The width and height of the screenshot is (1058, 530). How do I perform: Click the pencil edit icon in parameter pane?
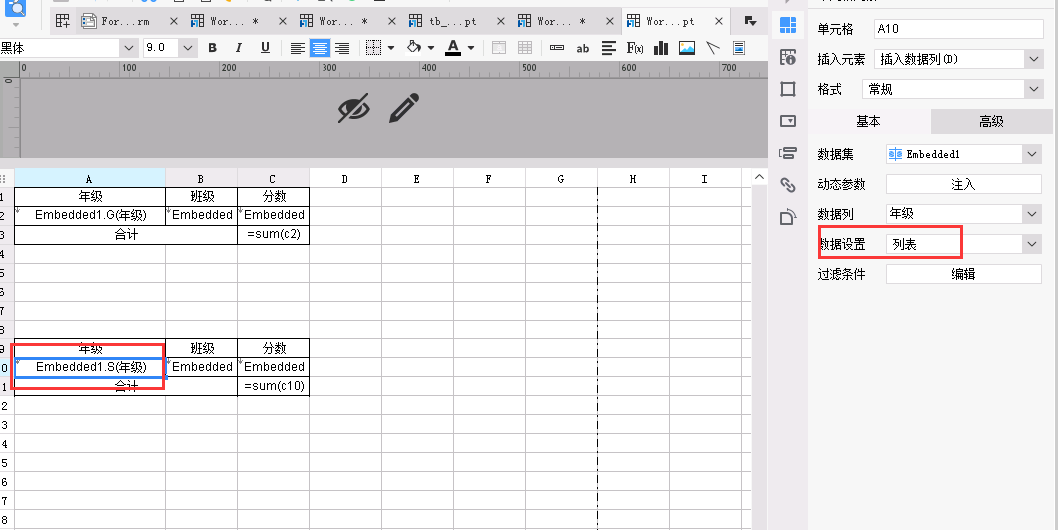(x=403, y=108)
